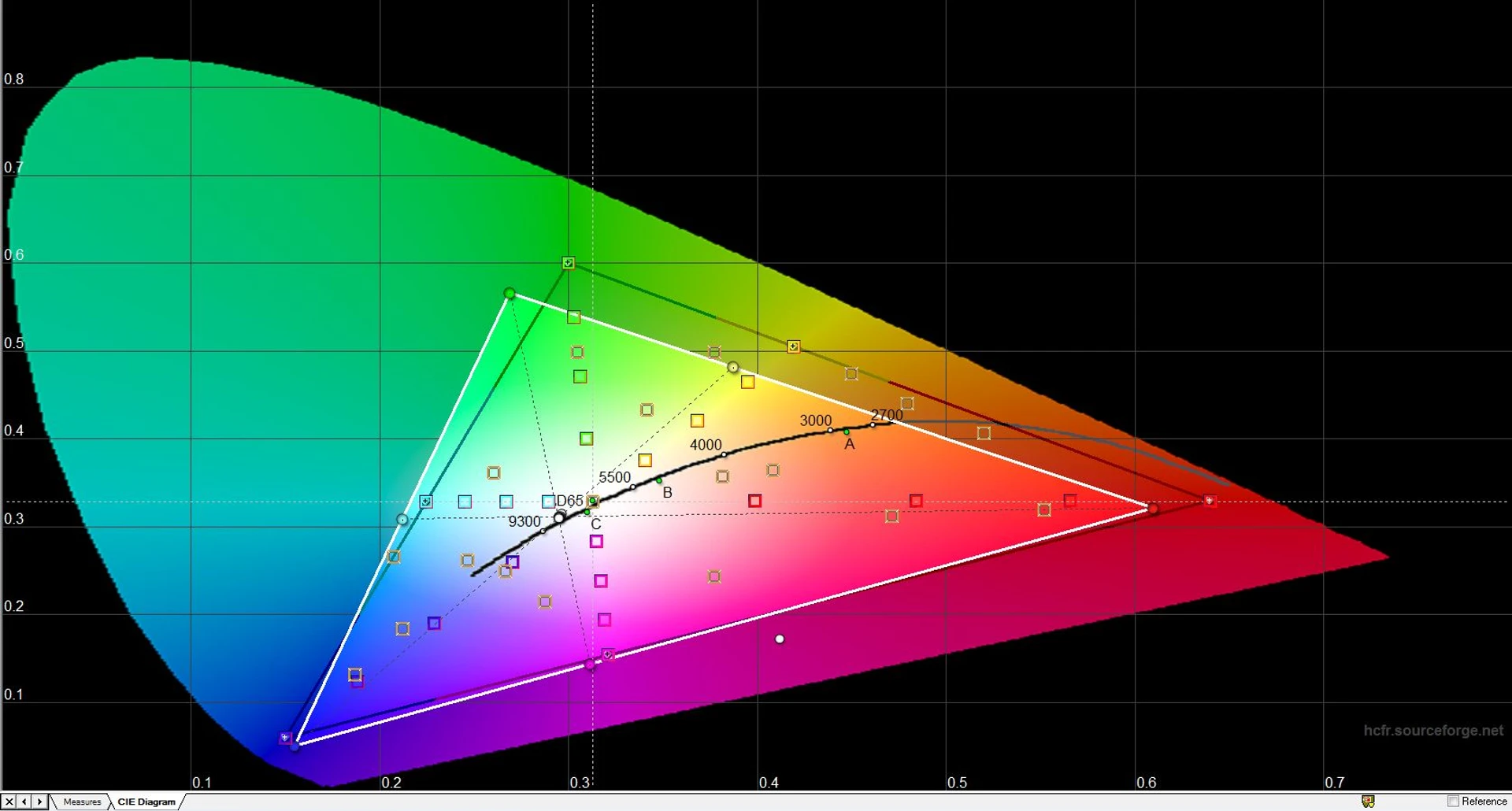Click the measured cyan secondary circle marker
The height and width of the screenshot is (811, 1512).
pos(402,520)
